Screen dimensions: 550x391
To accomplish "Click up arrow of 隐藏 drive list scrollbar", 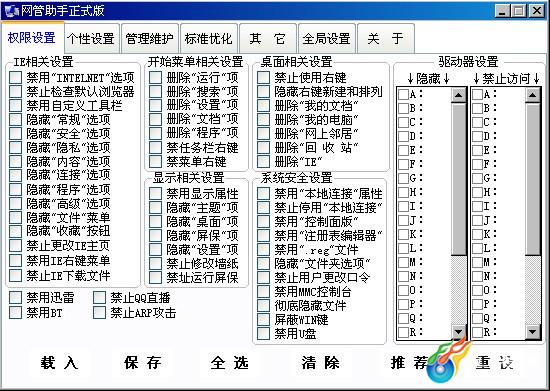I will click(458, 95).
